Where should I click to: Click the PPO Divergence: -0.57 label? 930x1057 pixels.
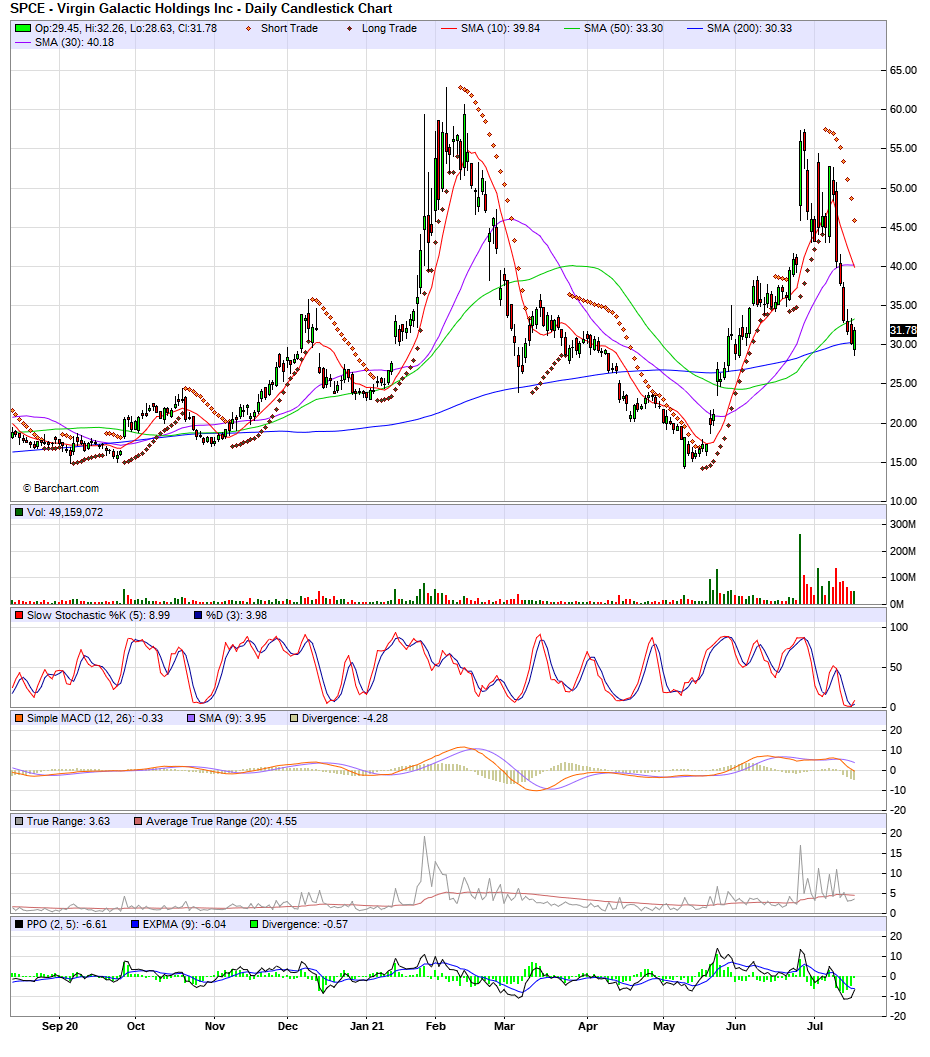coord(305,925)
